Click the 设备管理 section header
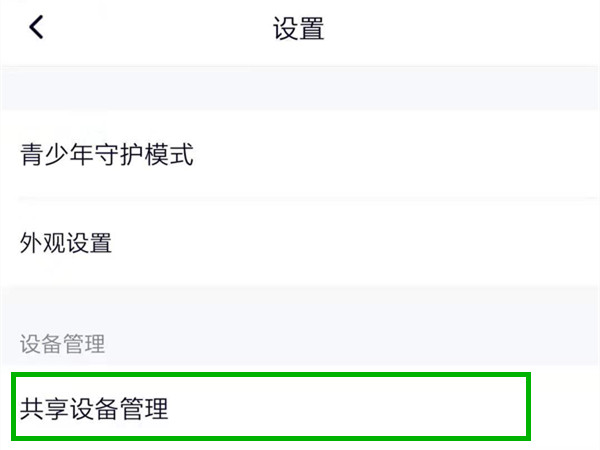Screen dimensions: 600x450 [62, 345]
